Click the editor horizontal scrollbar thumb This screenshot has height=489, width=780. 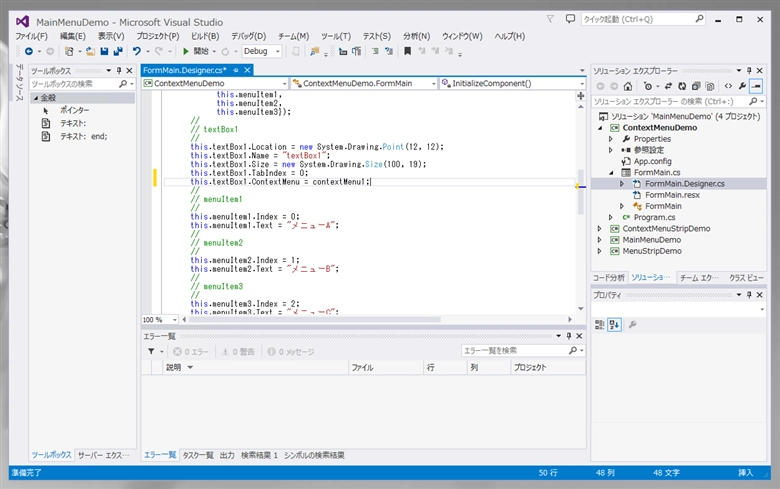(314, 319)
